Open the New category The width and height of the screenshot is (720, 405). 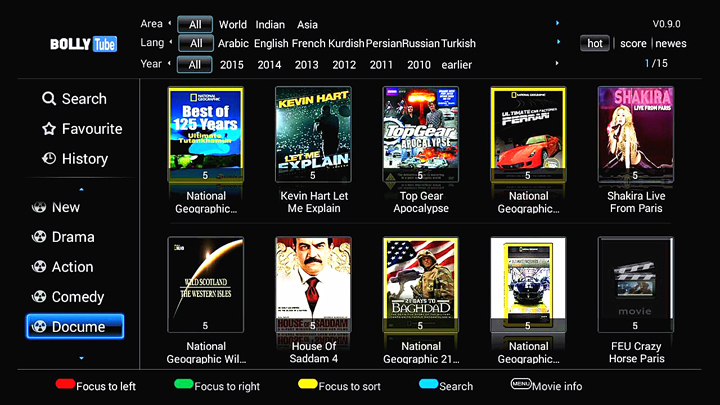pyautogui.click(x=66, y=207)
